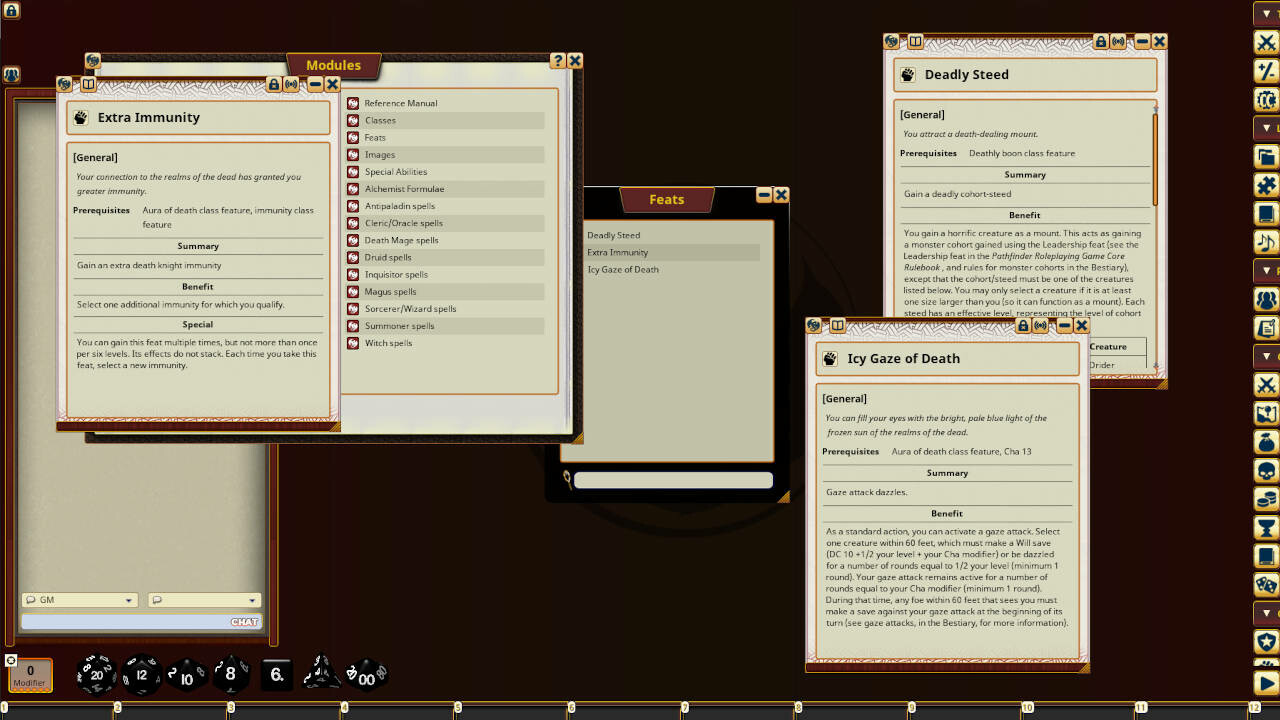
Task: Click the broadcast/share icon on Icy Gaze of Death window
Action: [x=1040, y=325]
